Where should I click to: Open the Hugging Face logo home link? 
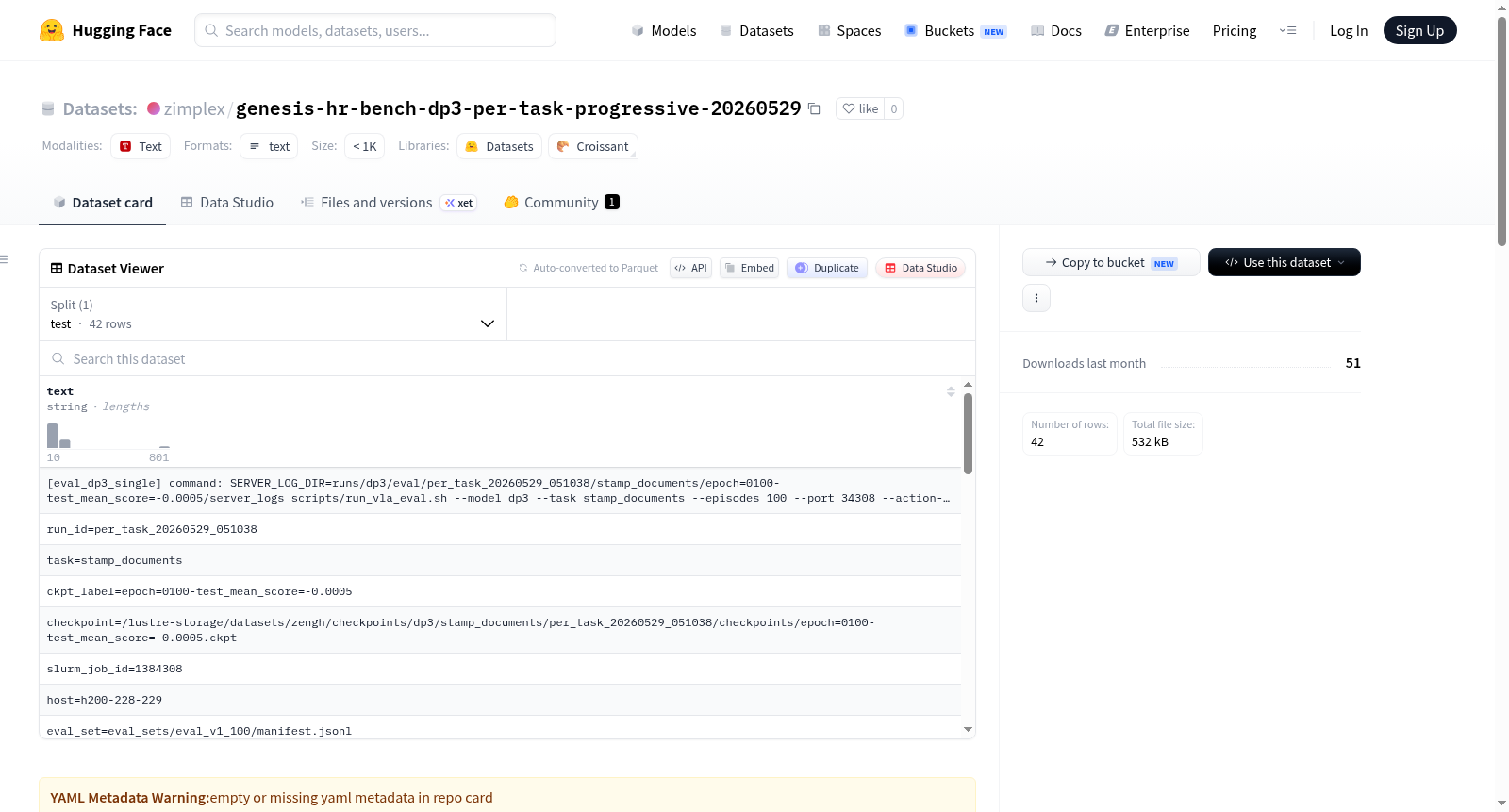pyautogui.click(x=106, y=30)
